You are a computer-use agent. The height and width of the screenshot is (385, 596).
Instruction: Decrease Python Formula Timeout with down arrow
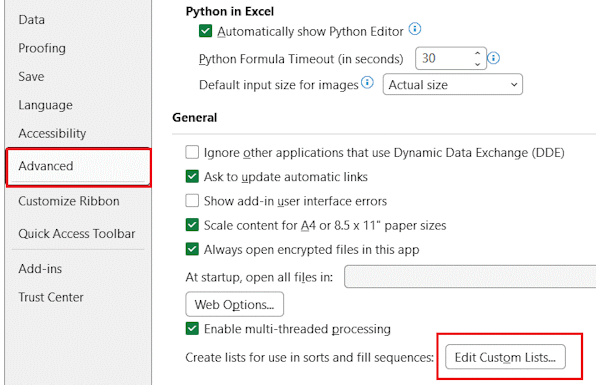[x=477, y=64]
